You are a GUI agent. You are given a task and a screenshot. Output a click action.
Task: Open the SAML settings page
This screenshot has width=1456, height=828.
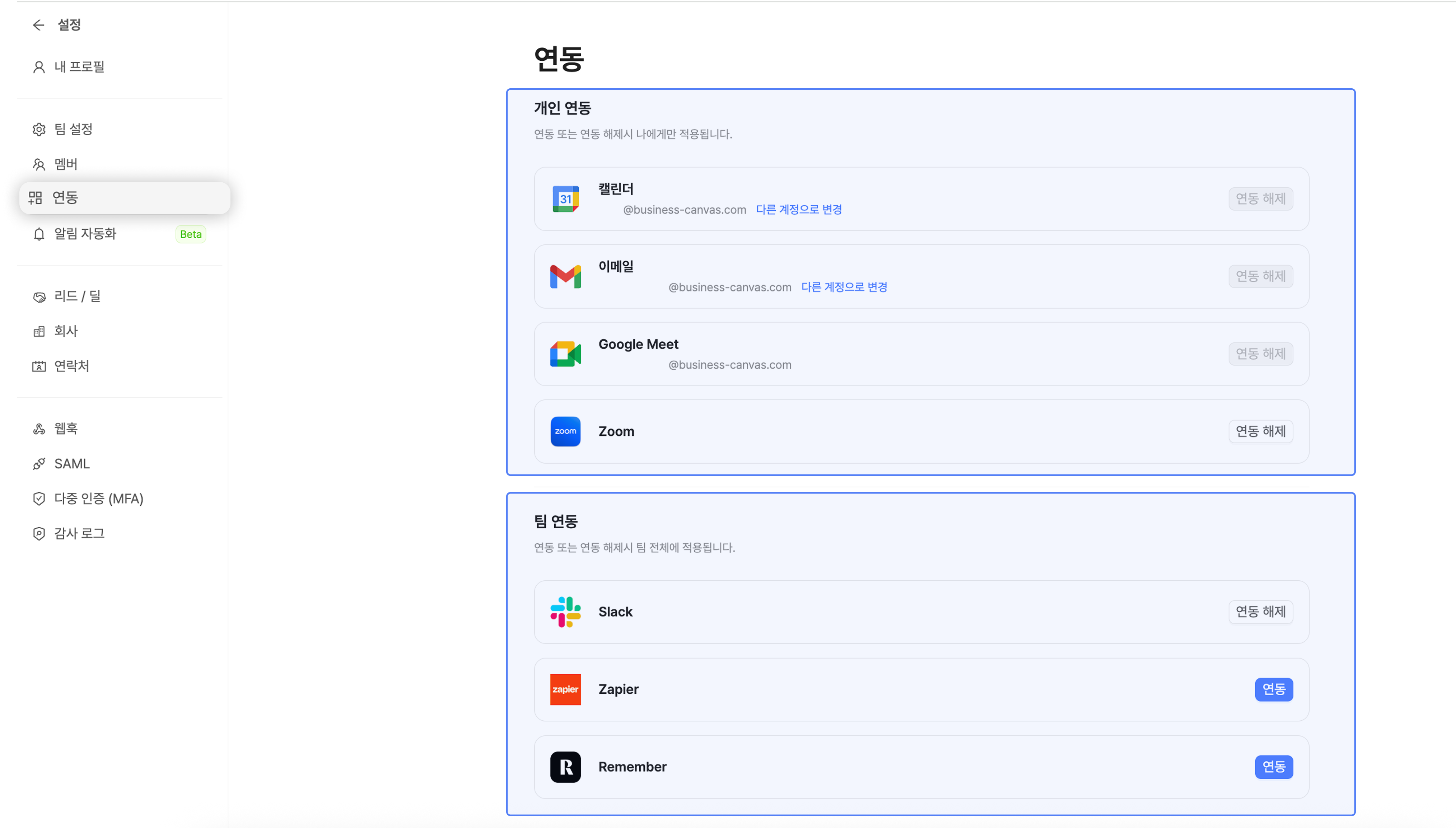point(72,463)
